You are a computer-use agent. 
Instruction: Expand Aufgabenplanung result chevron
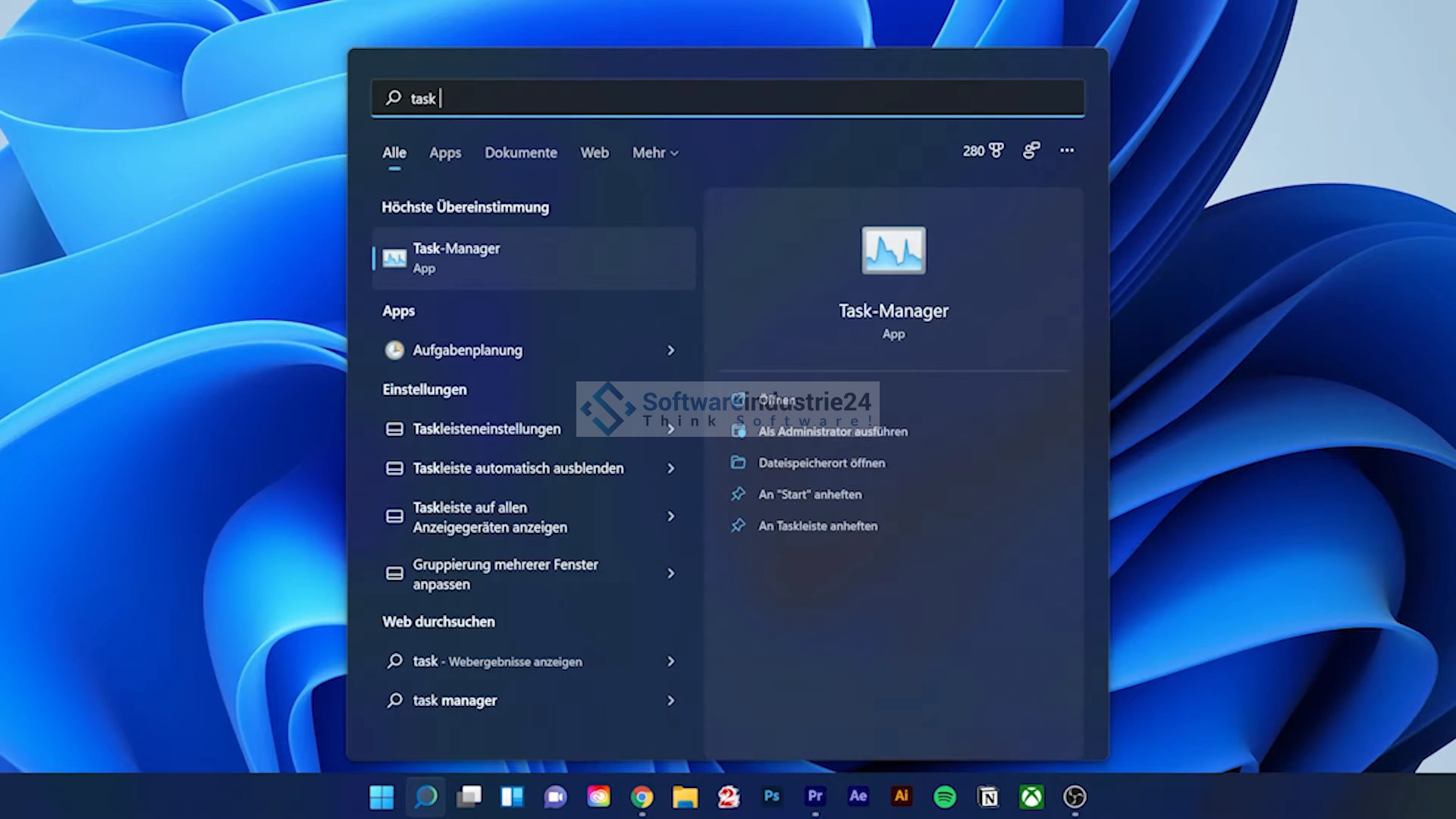[670, 350]
